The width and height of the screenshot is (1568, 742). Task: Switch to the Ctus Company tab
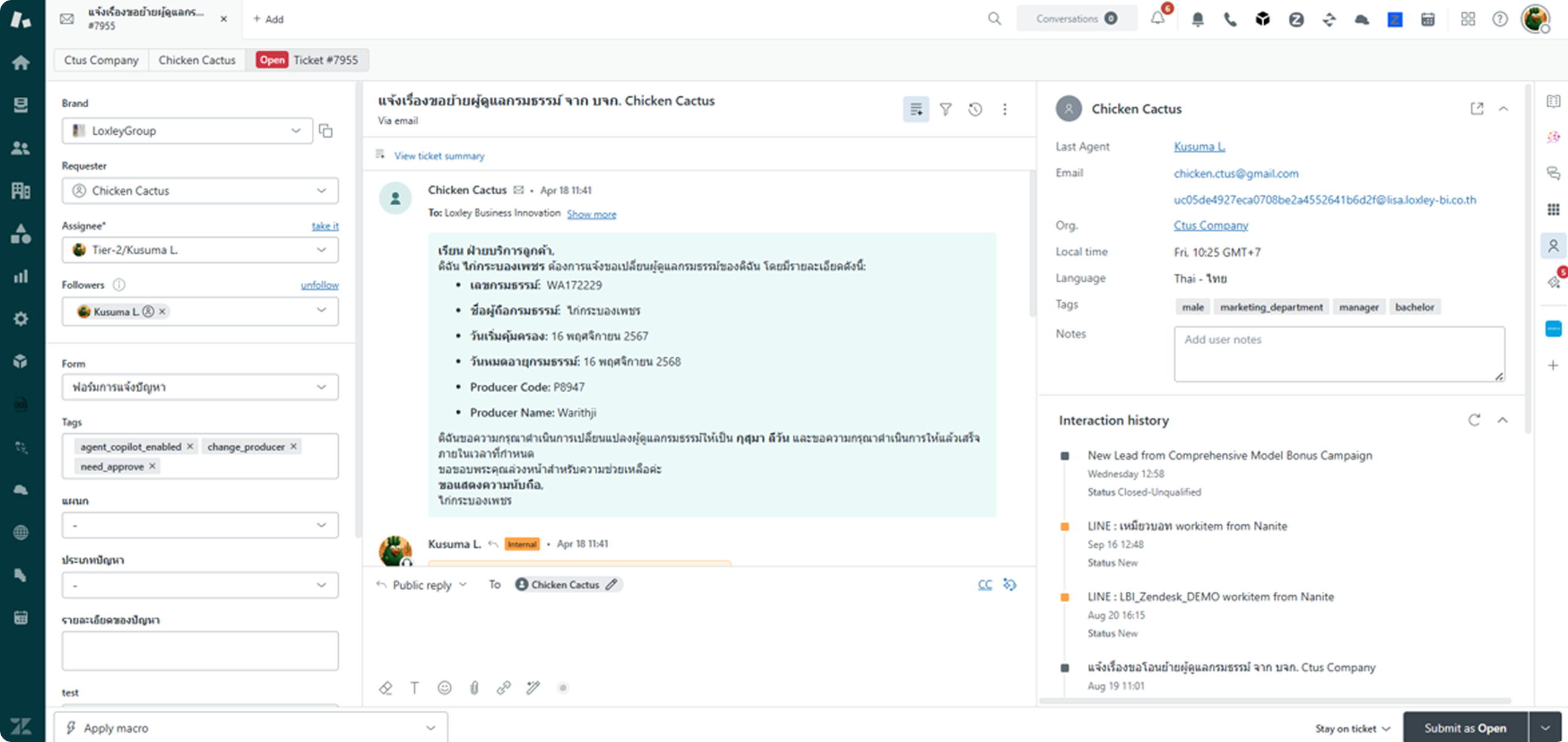[x=101, y=60]
